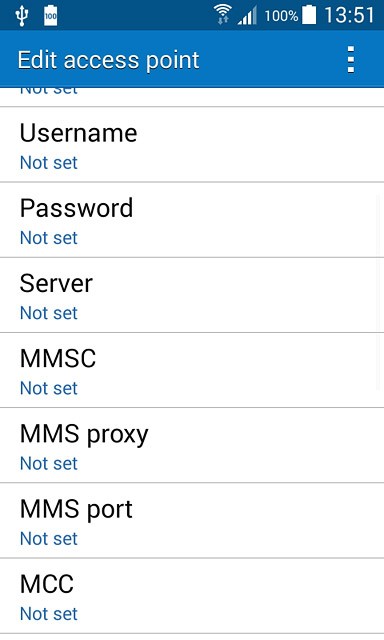Edit the MMS proxy entry
This screenshot has height=640, width=384.
click(192, 445)
